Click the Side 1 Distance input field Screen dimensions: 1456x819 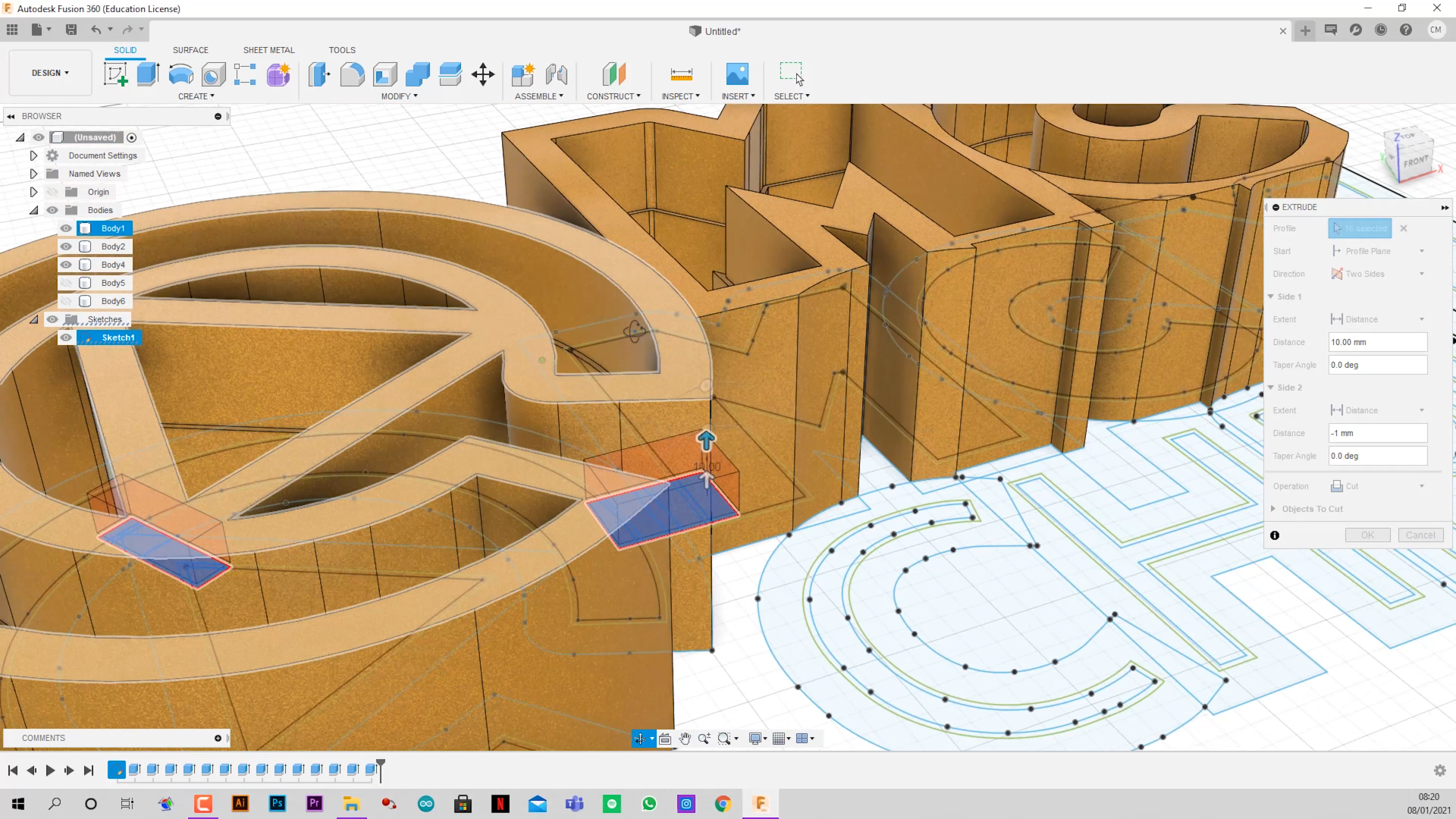1377,342
